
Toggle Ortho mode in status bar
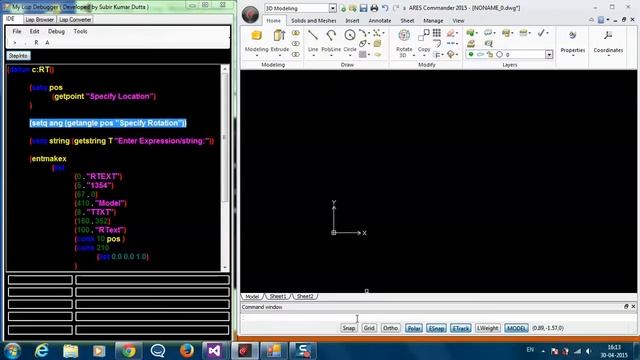point(390,328)
